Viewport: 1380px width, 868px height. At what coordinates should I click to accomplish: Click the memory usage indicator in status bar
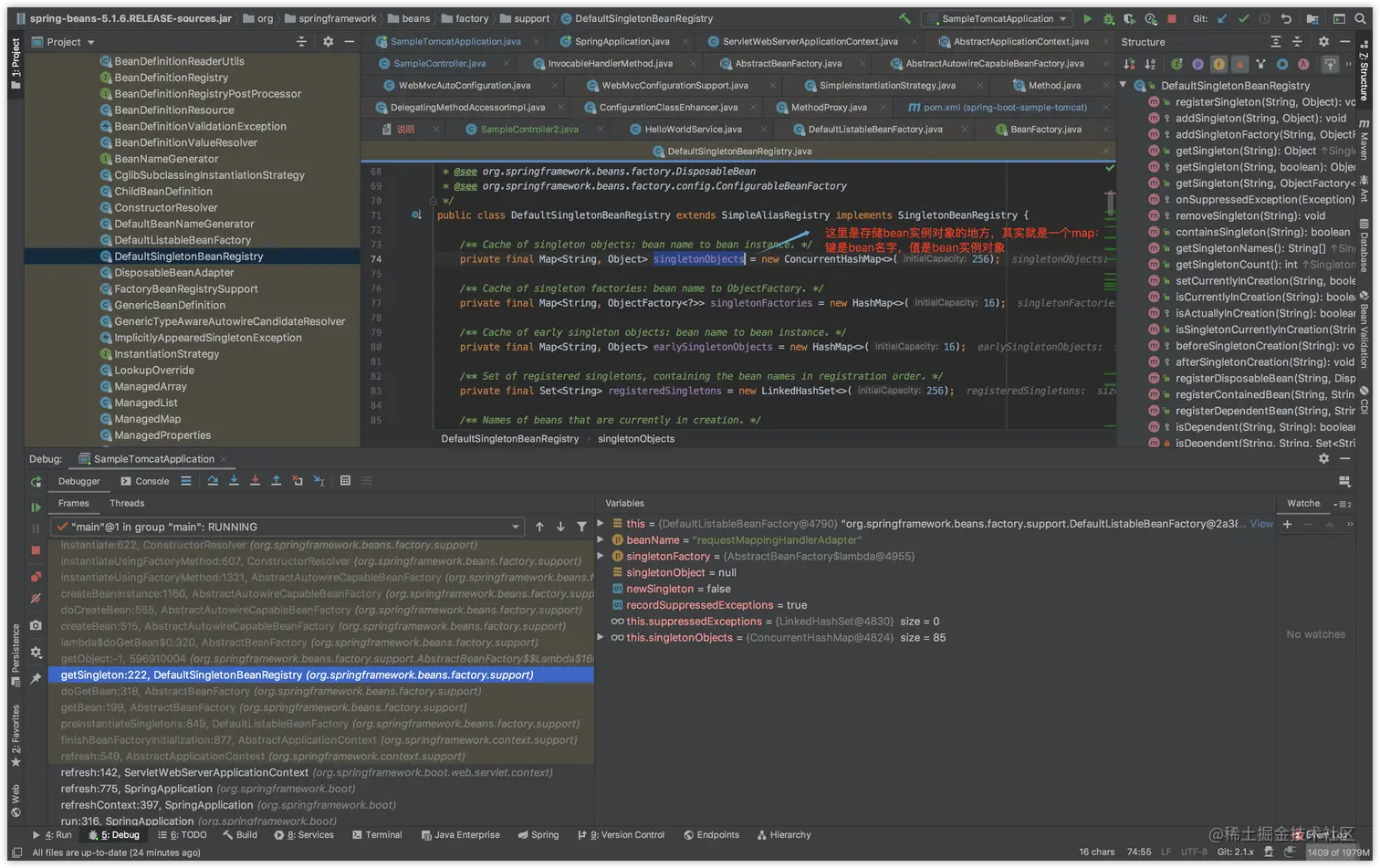click(1338, 852)
